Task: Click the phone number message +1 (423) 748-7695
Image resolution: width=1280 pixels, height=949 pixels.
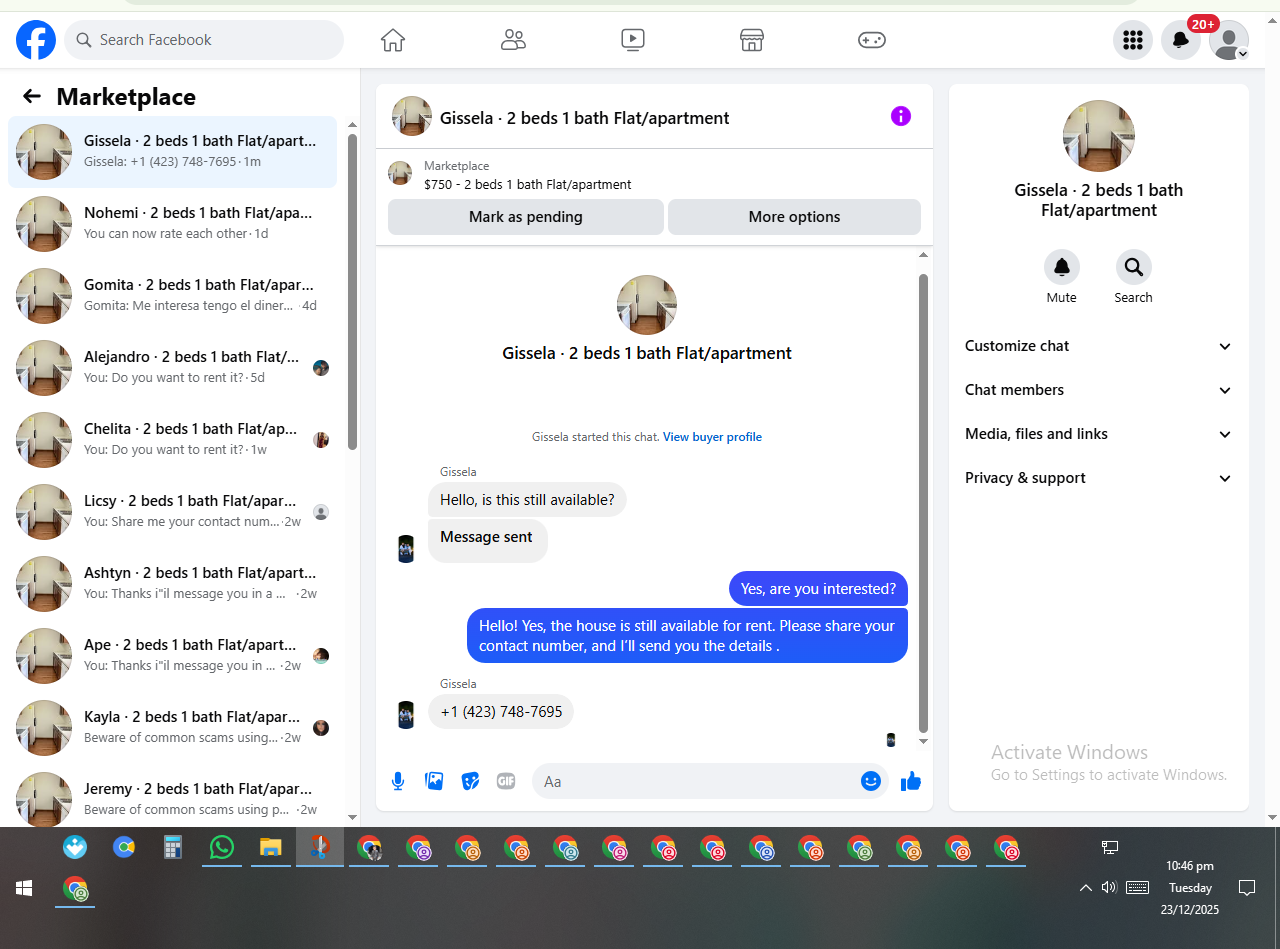Action: [x=501, y=712]
